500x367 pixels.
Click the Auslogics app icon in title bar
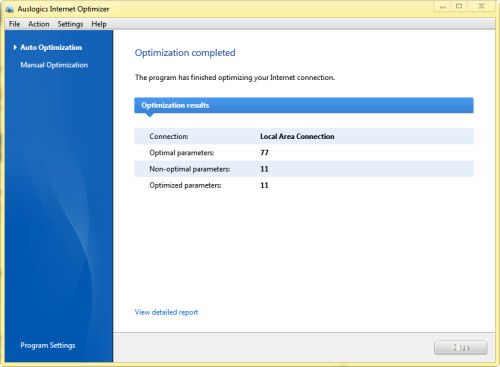click(x=10, y=9)
